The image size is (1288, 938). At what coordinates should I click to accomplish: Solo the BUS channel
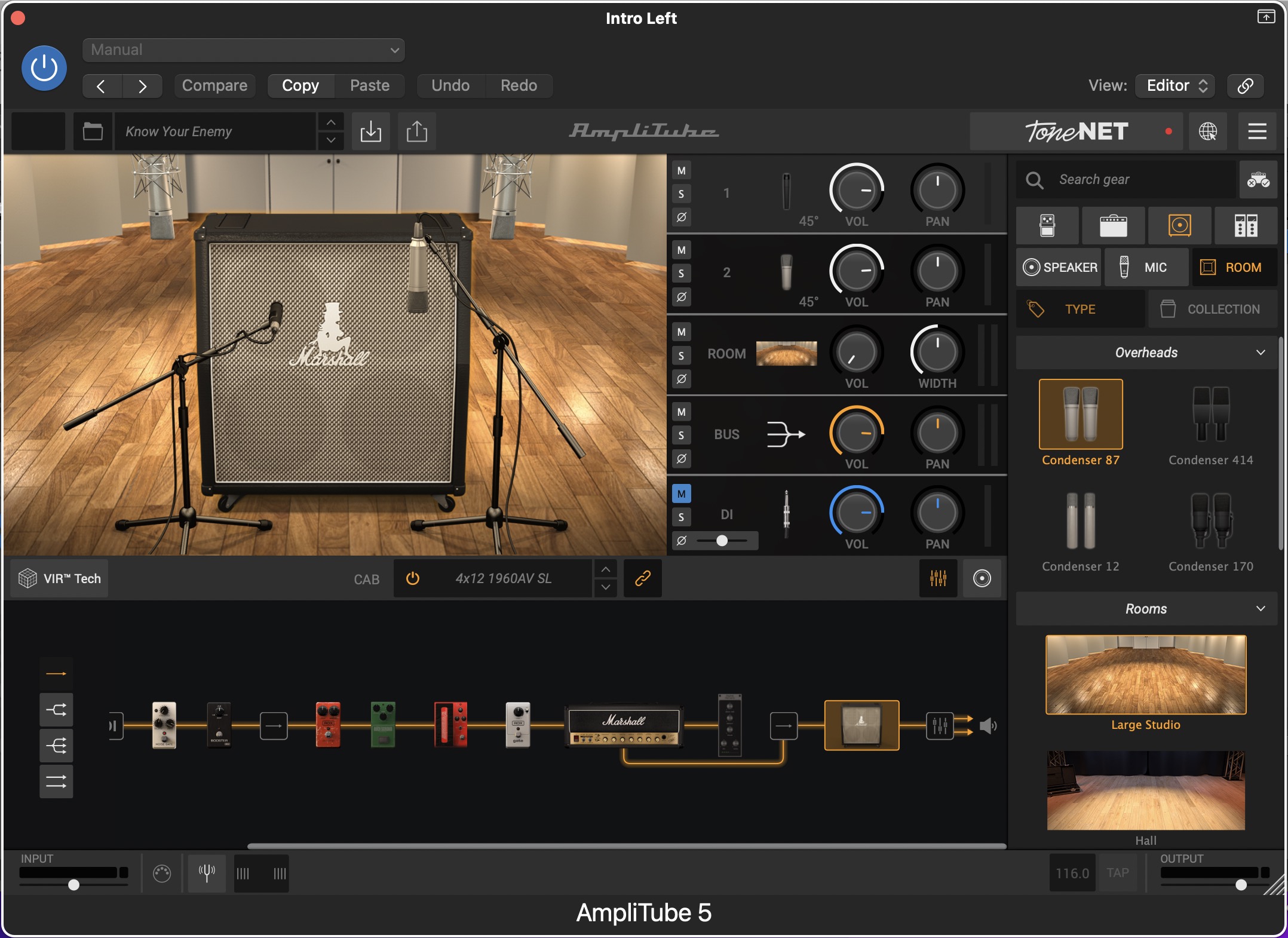681,436
